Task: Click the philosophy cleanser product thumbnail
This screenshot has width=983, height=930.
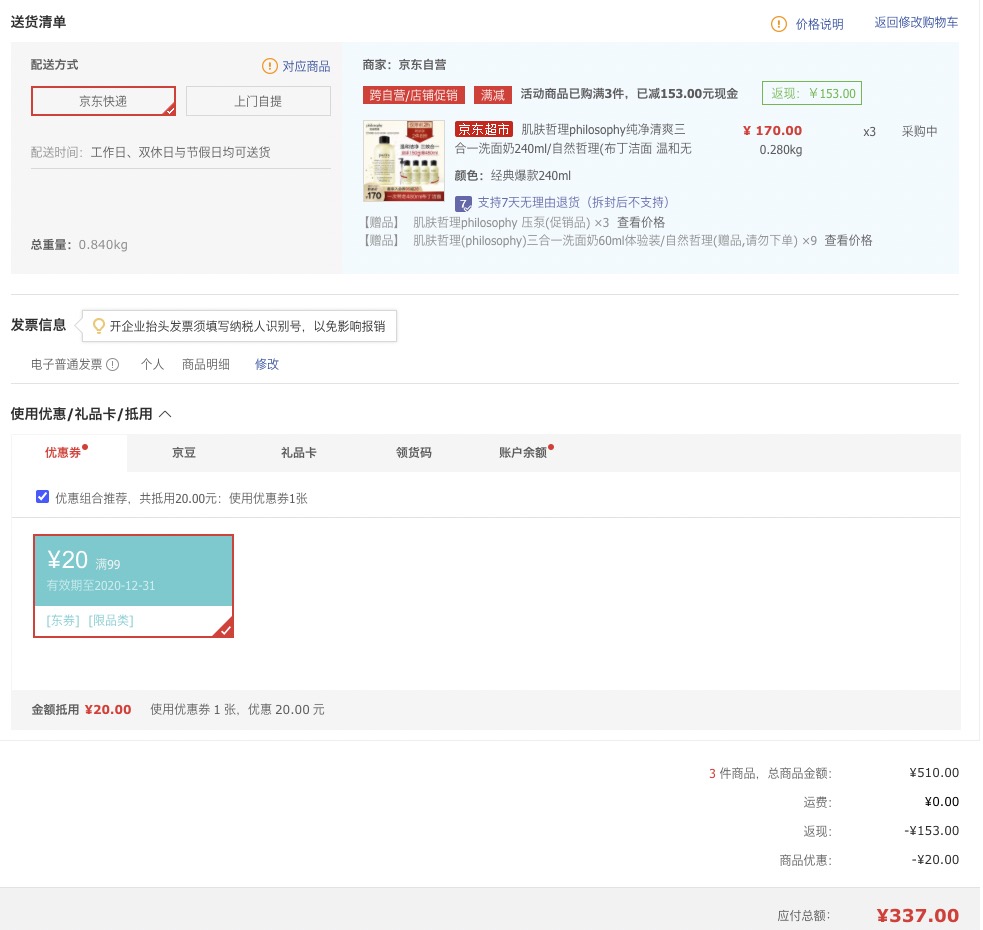Action: tap(404, 161)
